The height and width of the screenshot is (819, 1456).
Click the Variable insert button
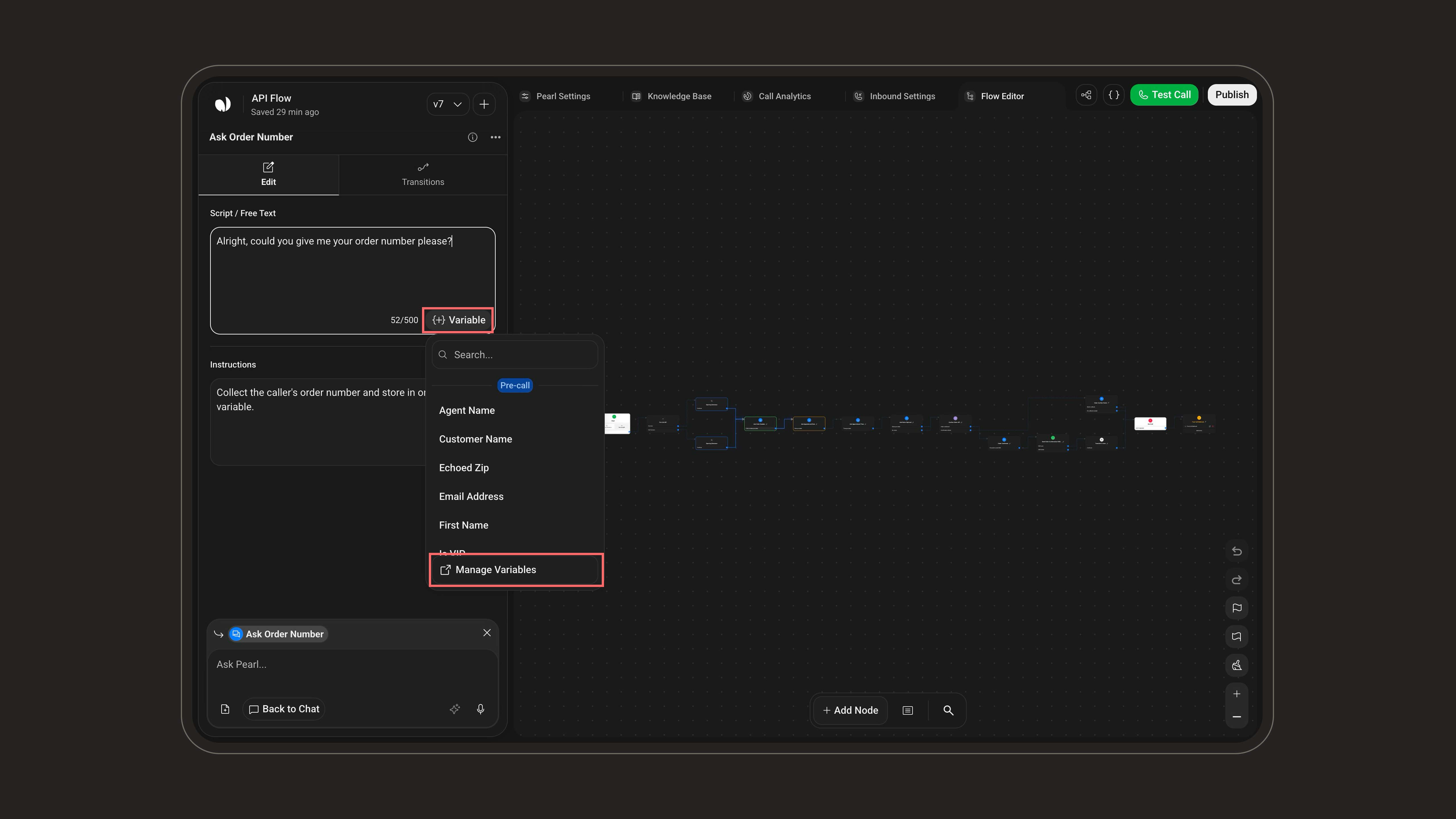(x=458, y=320)
